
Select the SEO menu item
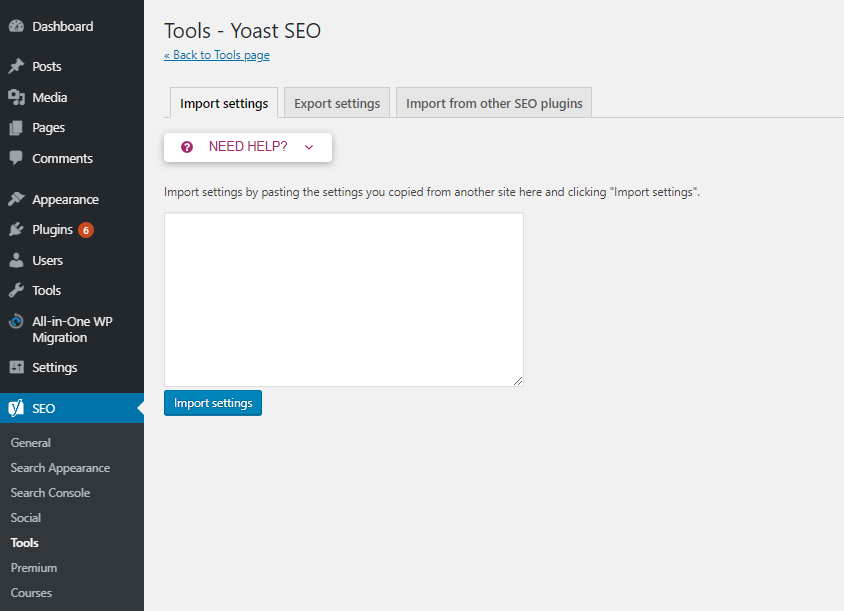pos(72,408)
